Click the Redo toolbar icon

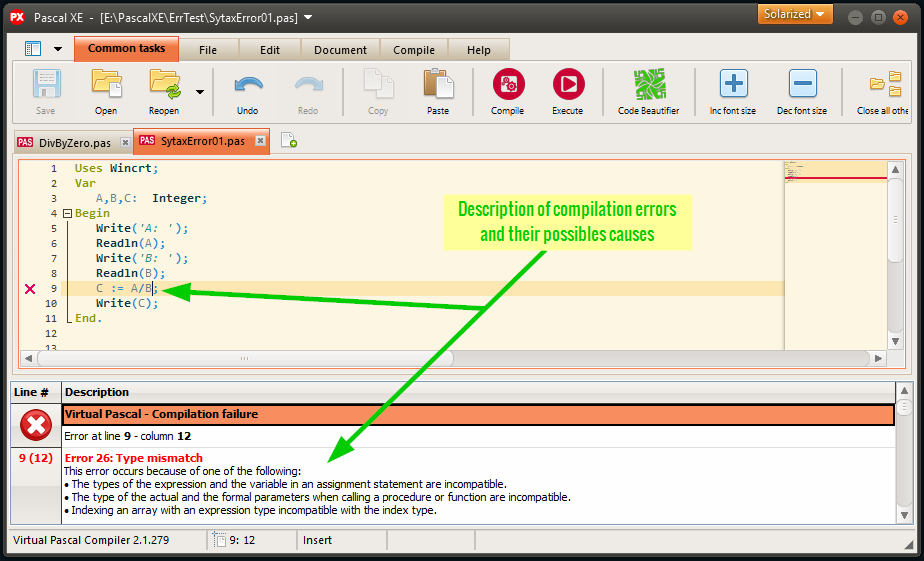308,85
